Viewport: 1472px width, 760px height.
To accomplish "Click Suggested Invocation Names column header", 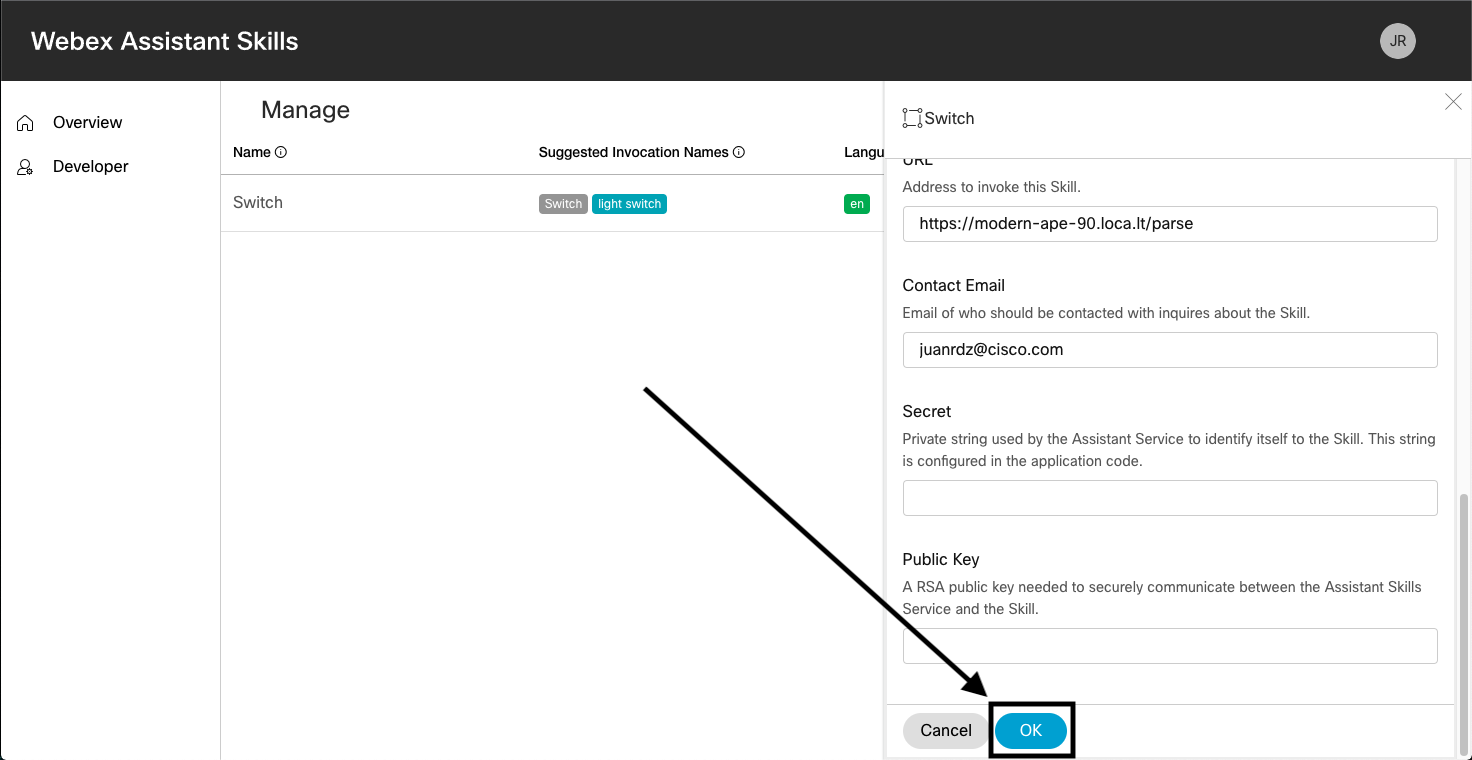I will 634,152.
